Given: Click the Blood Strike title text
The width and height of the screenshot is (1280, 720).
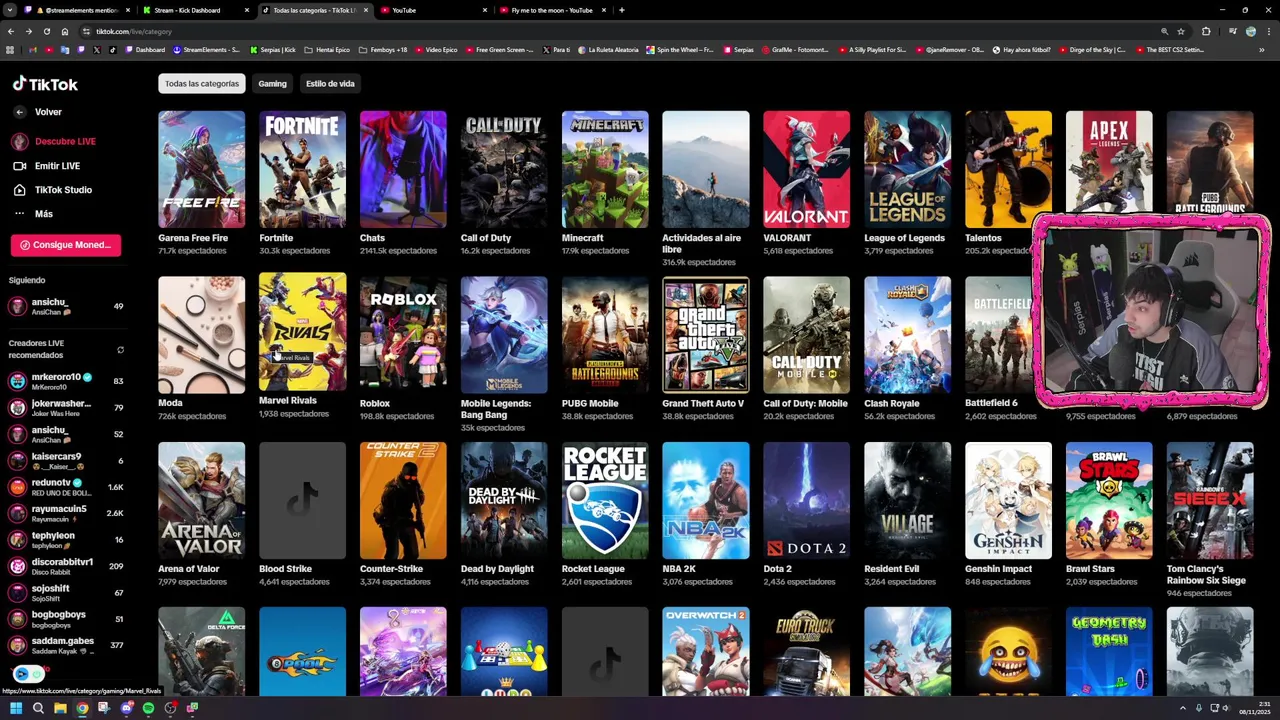Looking at the screenshot, I should [x=285, y=569].
